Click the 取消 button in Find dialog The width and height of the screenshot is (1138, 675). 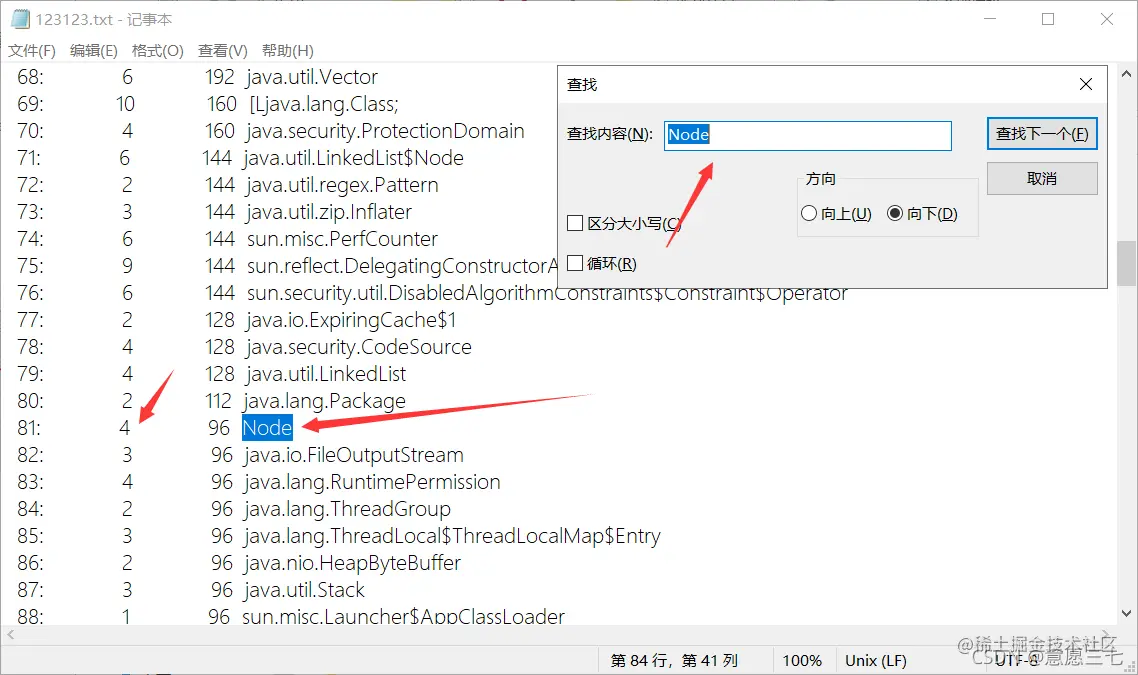[x=1041, y=179]
